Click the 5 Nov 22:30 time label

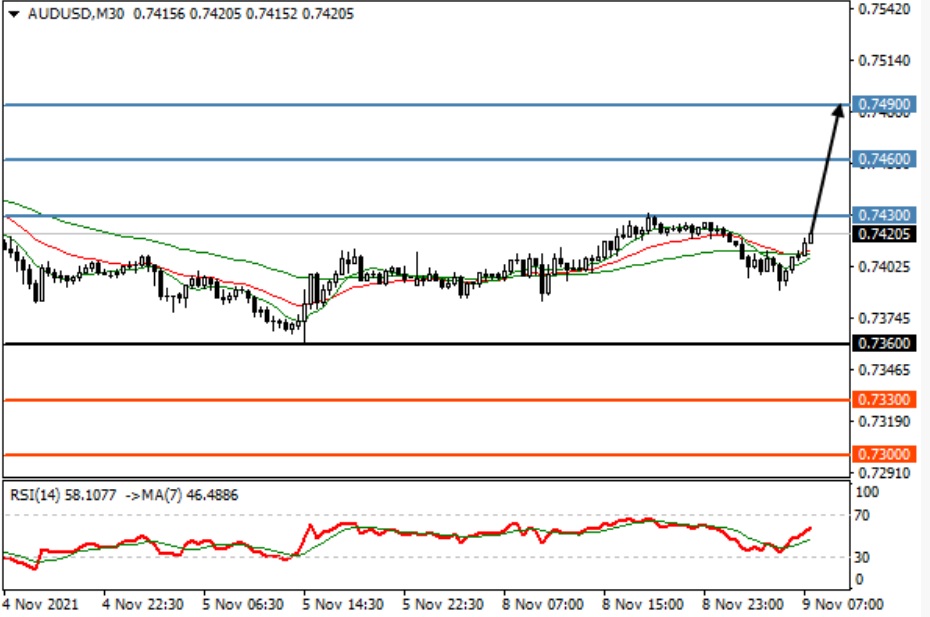[443, 604]
